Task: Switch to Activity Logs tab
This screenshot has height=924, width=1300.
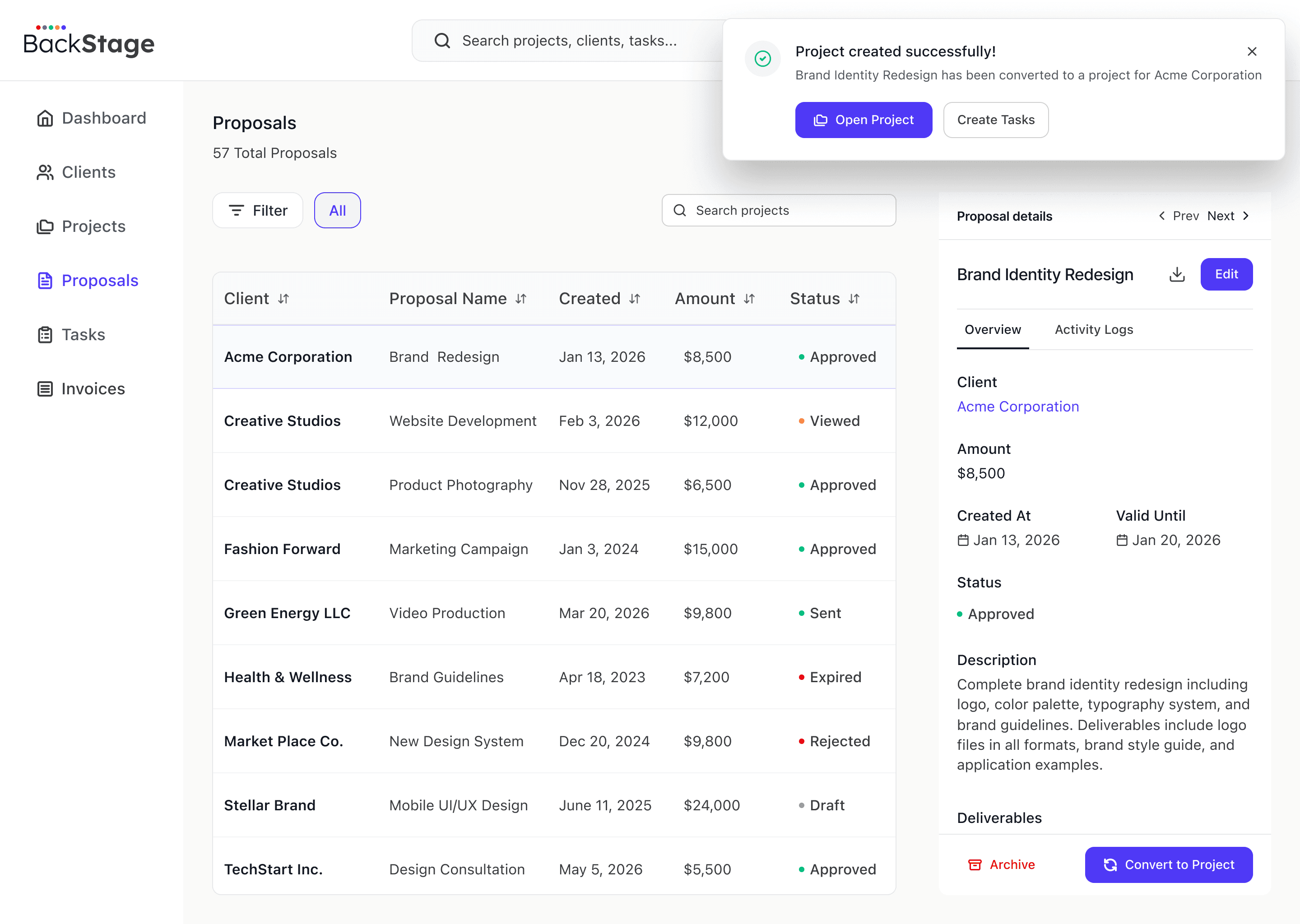Action: (1093, 330)
